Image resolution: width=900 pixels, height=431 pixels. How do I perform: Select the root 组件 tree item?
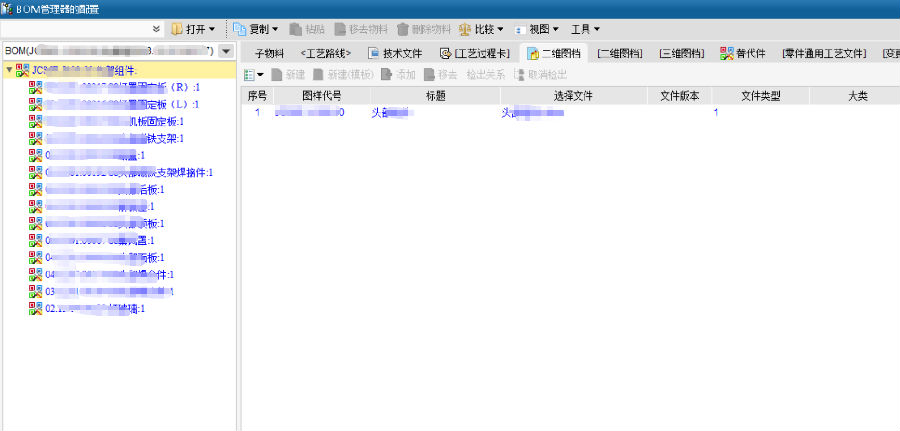(83, 70)
